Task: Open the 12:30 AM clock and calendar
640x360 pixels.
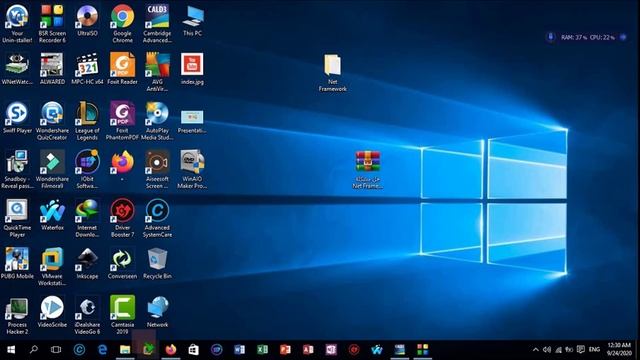Action: click(619, 350)
